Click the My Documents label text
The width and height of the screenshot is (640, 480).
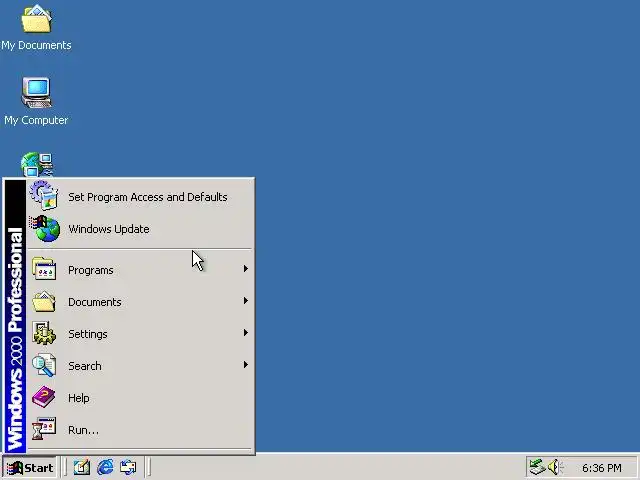point(36,45)
